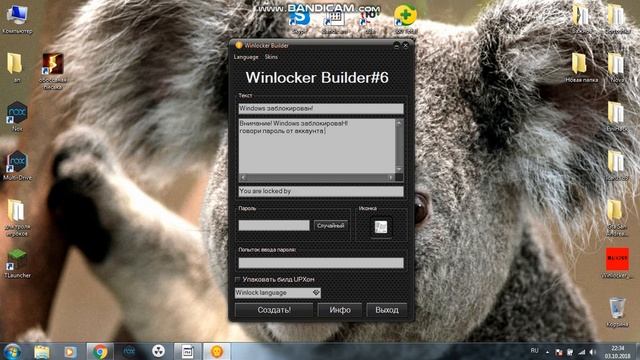Image resolution: width=640 pixels, height=360 pixels.
Task: Open the media player taskbar icon
Action: (x=70, y=351)
